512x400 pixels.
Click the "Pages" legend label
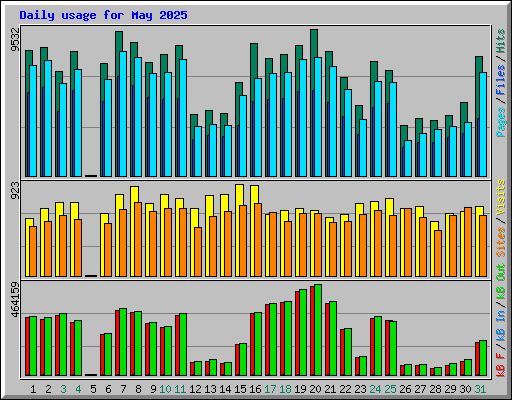click(x=501, y=122)
